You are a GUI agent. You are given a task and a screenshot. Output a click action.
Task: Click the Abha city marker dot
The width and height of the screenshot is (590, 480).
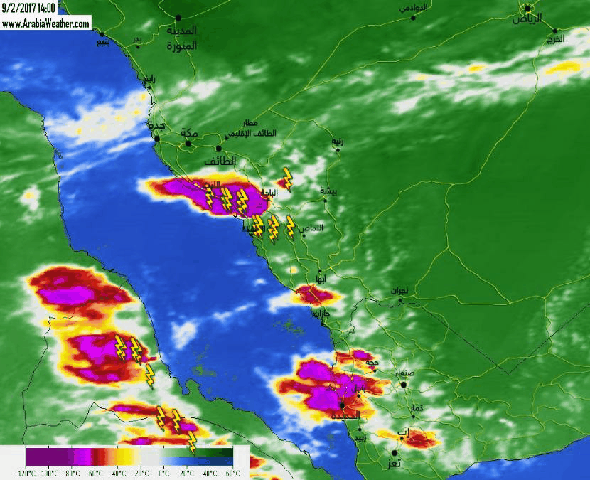(x=320, y=271)
